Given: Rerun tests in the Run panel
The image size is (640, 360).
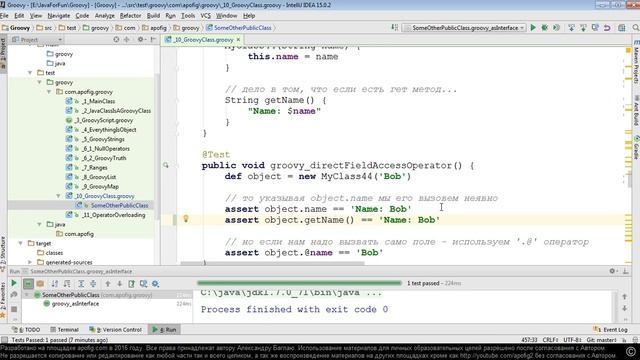Looking at the screenshot, I should point(14,283).
